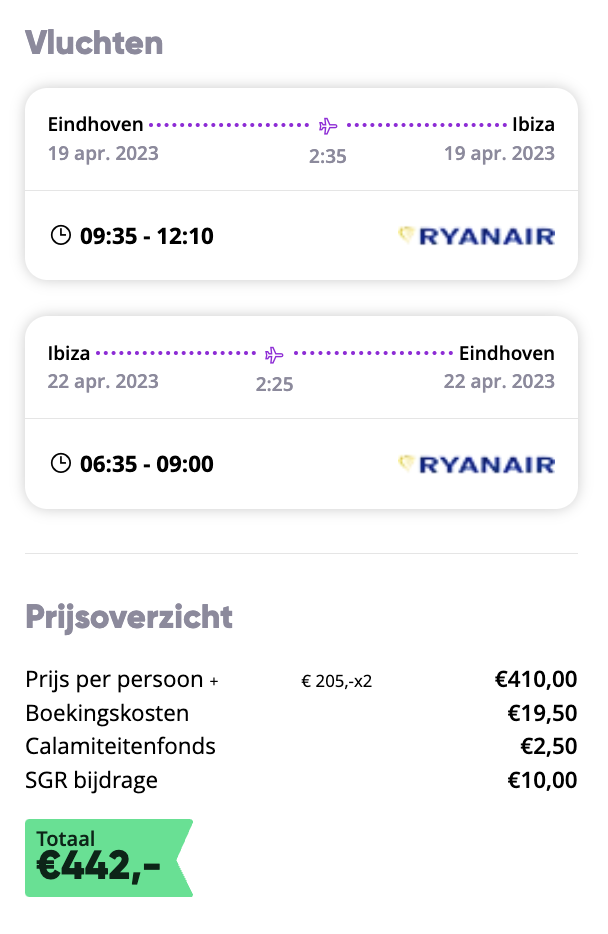Click the outbound departure time 09:35 - 12:10
The image size is (608, 934).
(x=146, y=236)
